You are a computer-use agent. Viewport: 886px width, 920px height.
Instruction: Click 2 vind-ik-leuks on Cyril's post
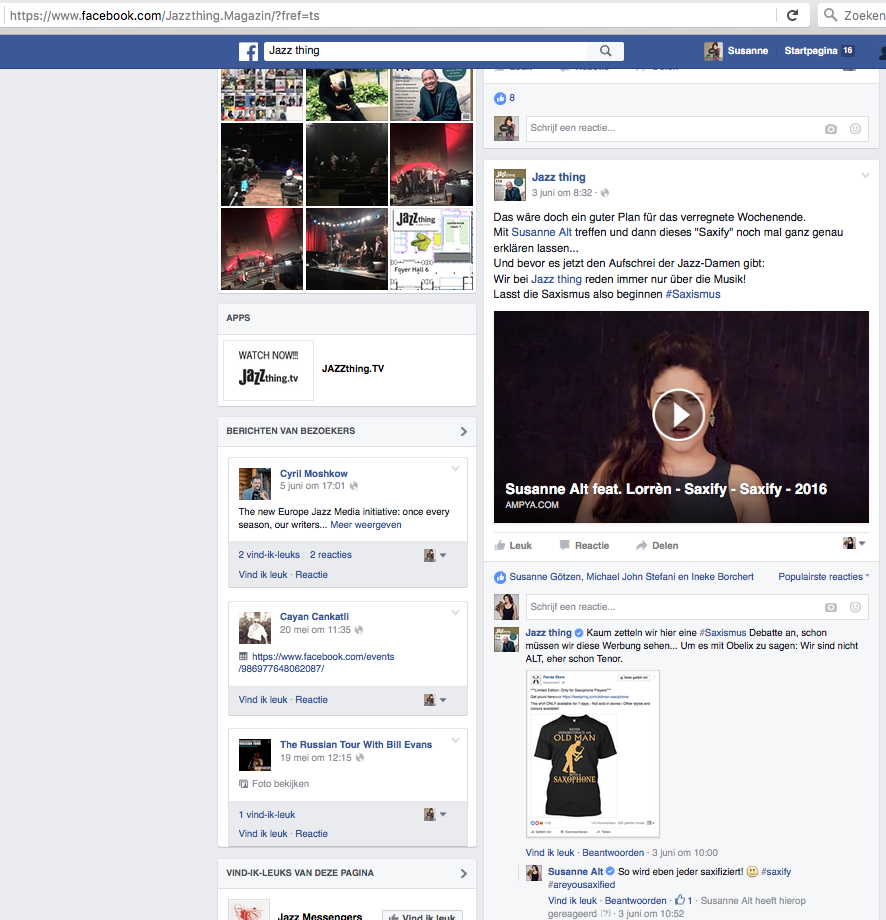point(269,555)
